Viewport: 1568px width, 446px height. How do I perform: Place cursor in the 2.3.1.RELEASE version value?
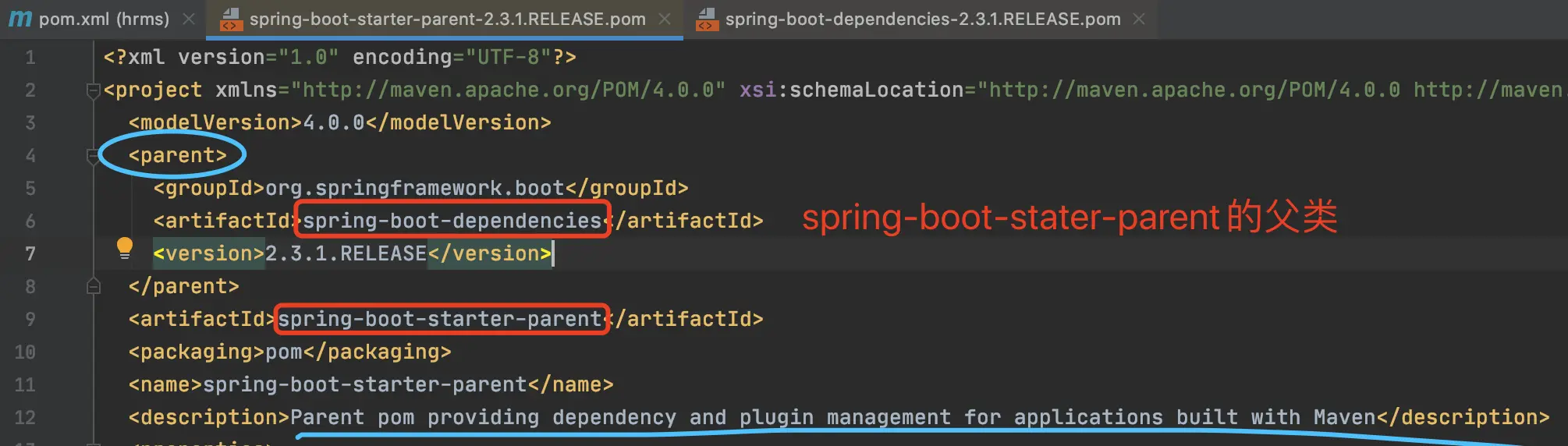point(346,254)
